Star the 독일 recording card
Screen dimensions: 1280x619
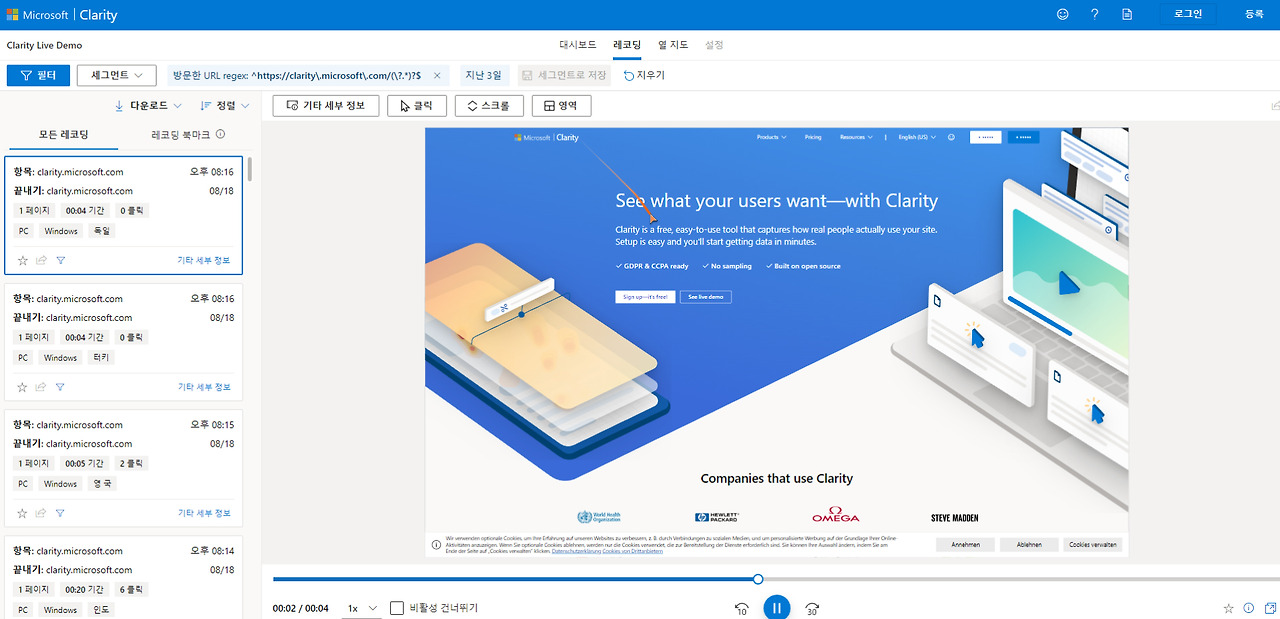pos(23,260)
